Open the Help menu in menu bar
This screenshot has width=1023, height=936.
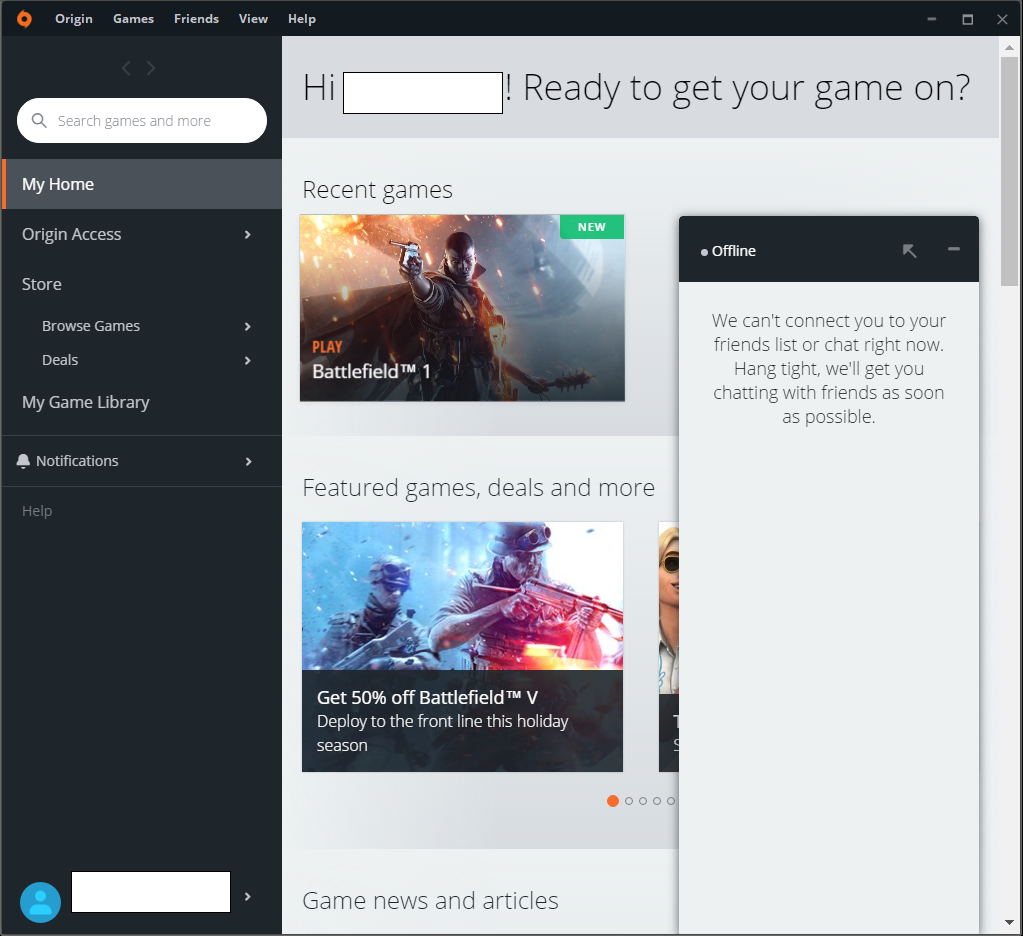pos(302,19)
